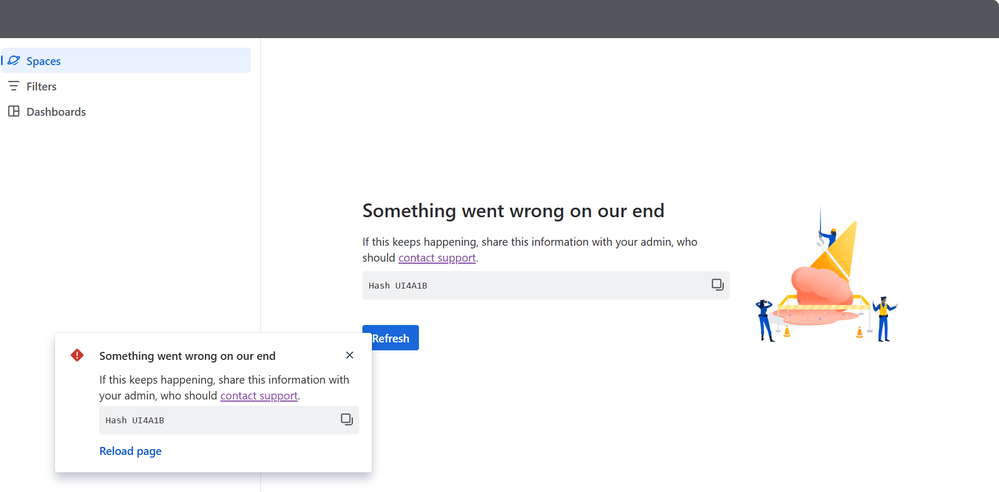Image resolution: width=999 pixels, height=492 pixels.
Task: Copy the hash inside the error popup
Action: [x=346, y=420]
